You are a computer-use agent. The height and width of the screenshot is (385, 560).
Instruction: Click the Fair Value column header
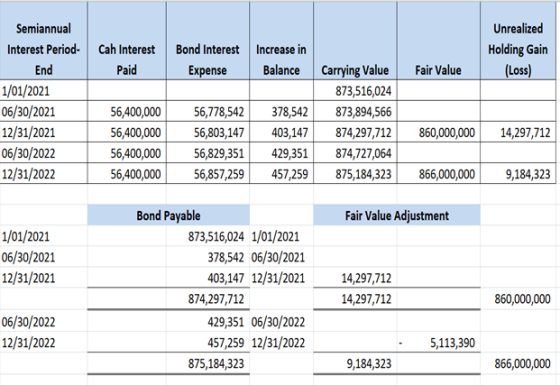click(438, 40)
